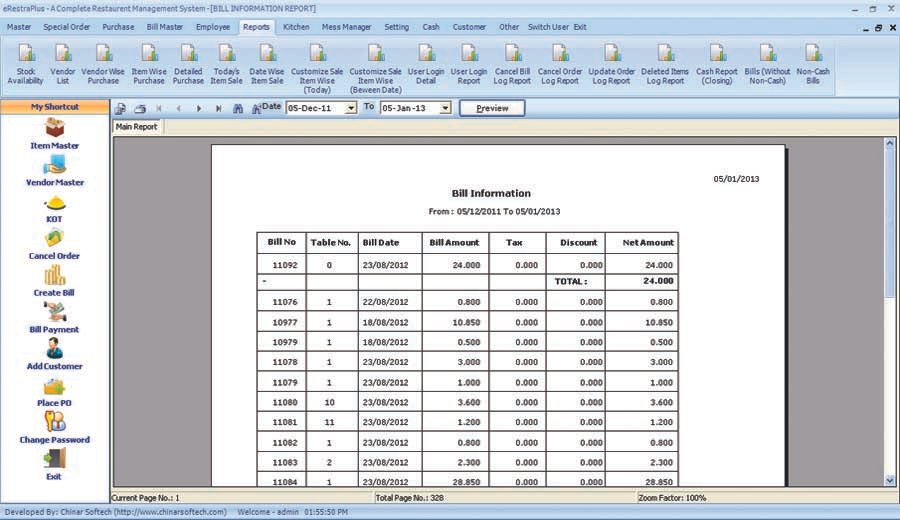Open Vendor Master shortcut
The image size is (900, 520).
(x=55, y=171)
